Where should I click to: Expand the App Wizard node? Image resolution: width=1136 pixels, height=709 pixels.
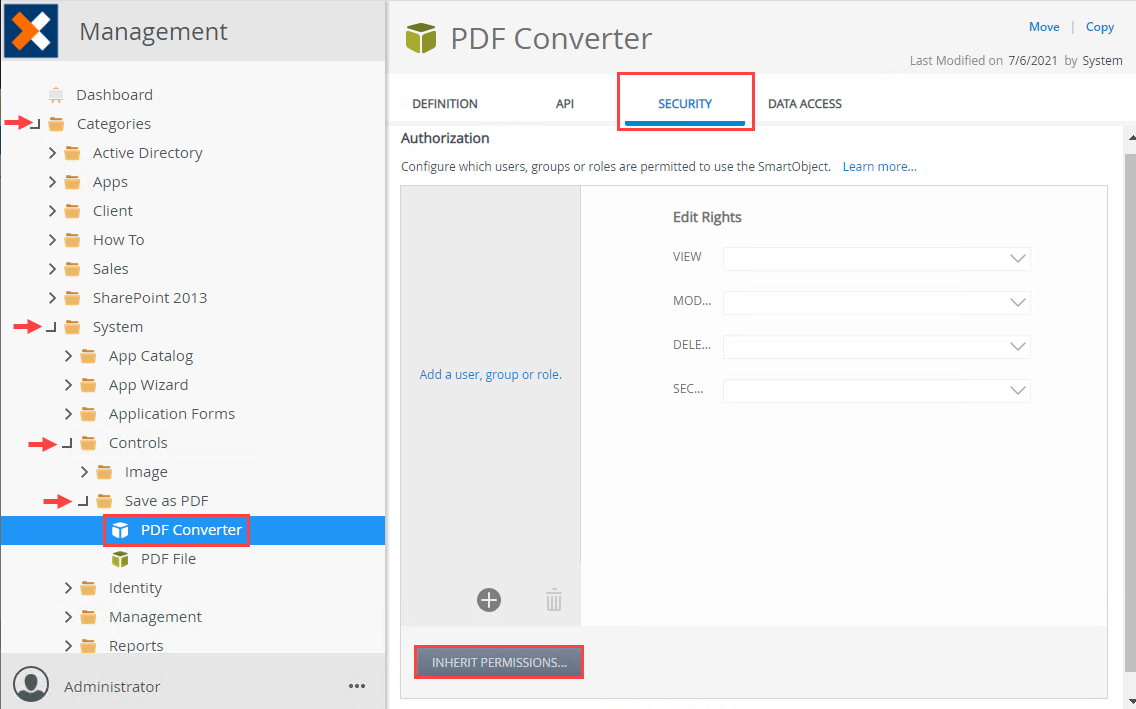pos(67,385)
